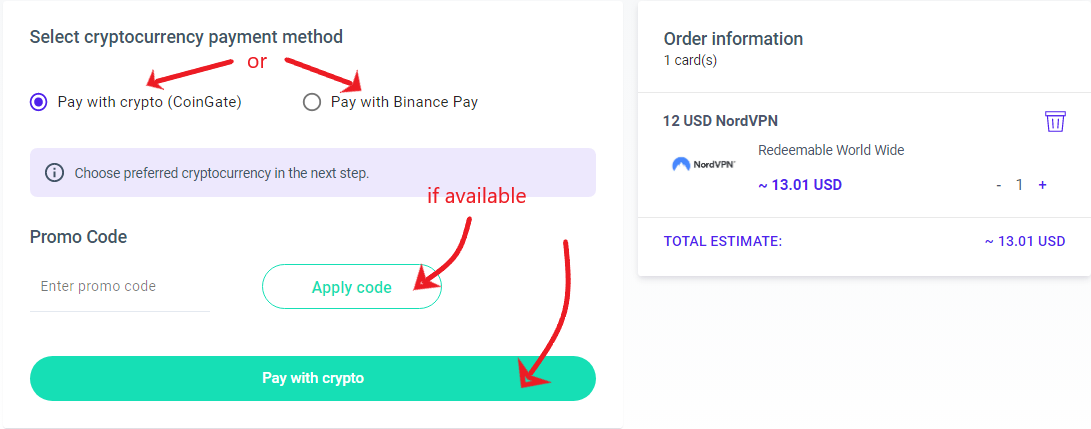Image resolution: width=1091 pixels, height=429 pixels.
Task: Click the Redeemable World Wide text
Action: (x=831, y=150)
